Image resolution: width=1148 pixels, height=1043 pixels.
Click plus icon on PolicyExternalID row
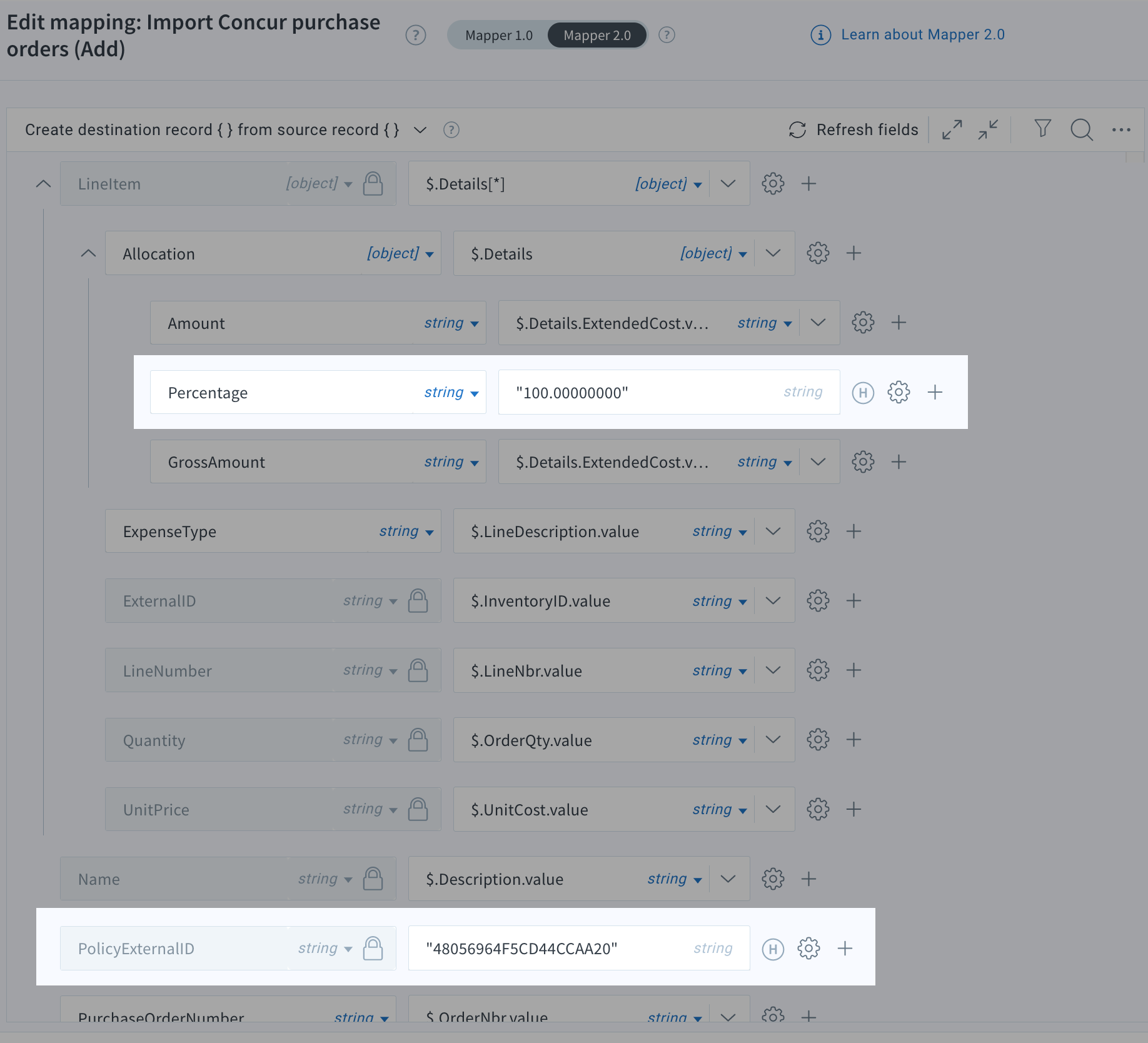845,949
